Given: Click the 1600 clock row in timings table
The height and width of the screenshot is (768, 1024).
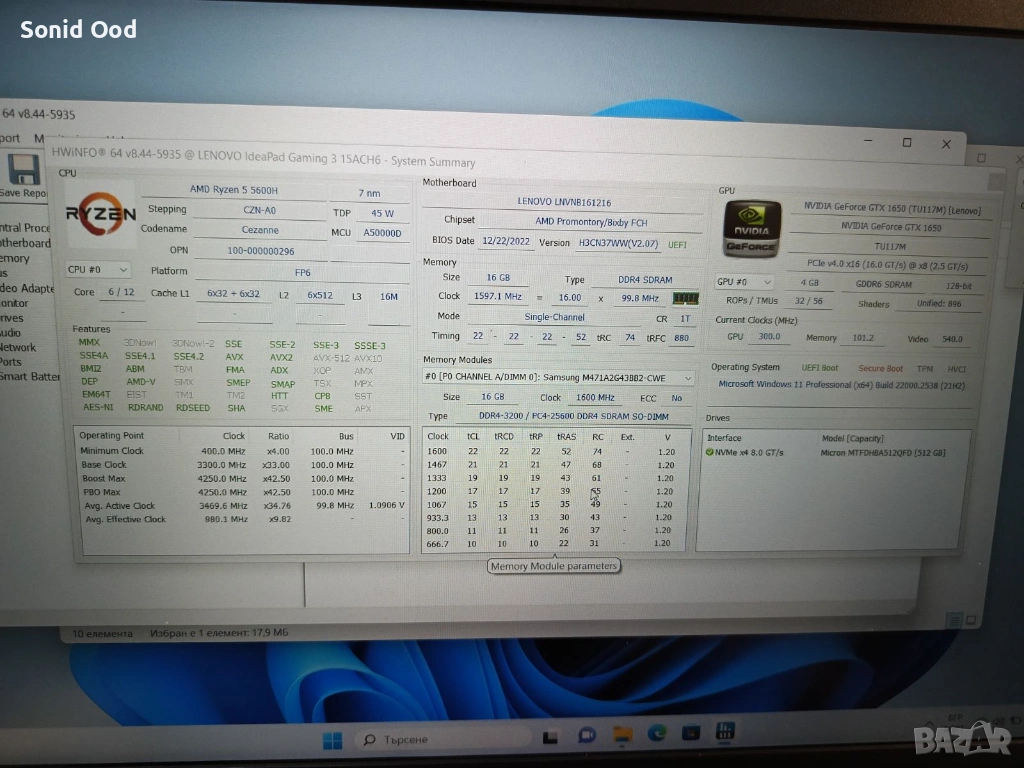Looking at the screenshot, I should click(x=438, y=452).
